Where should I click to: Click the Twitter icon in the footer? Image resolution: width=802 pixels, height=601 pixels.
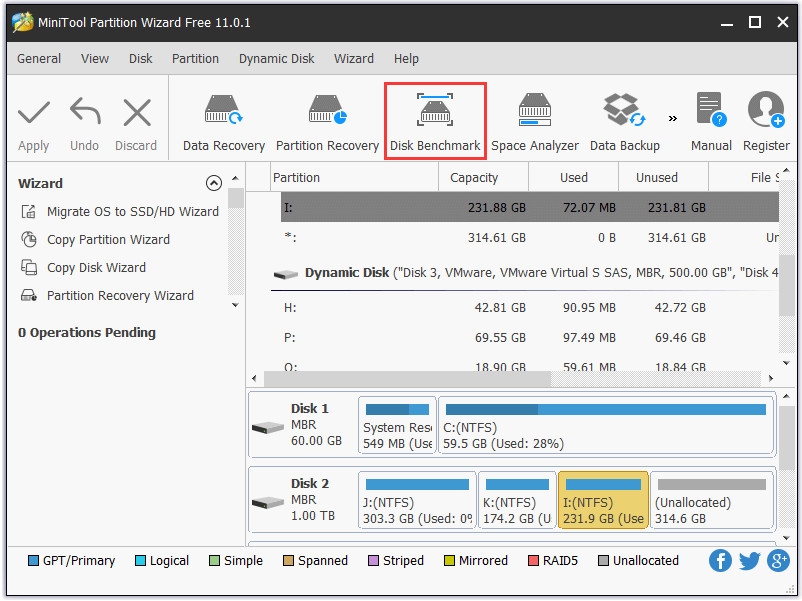coord(748,561)
